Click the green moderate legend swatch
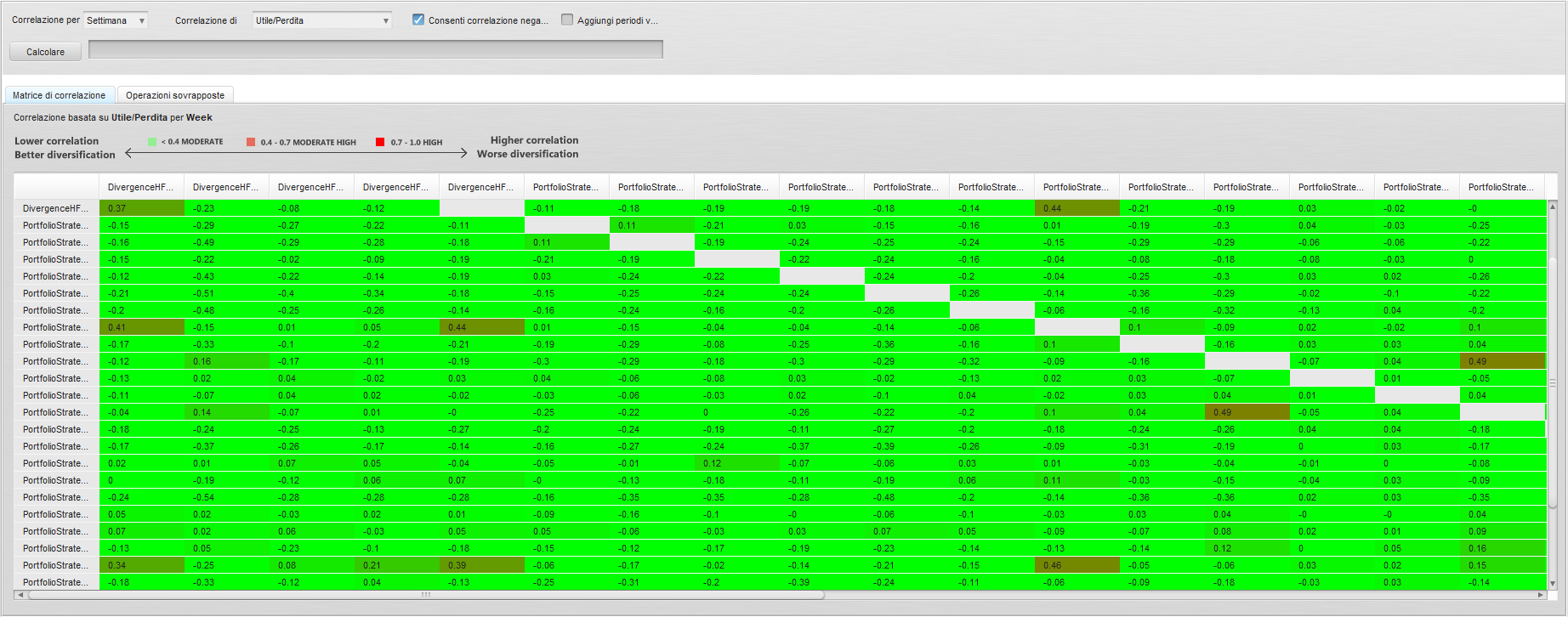1568x617 pixels. click(x=152, y=142)
